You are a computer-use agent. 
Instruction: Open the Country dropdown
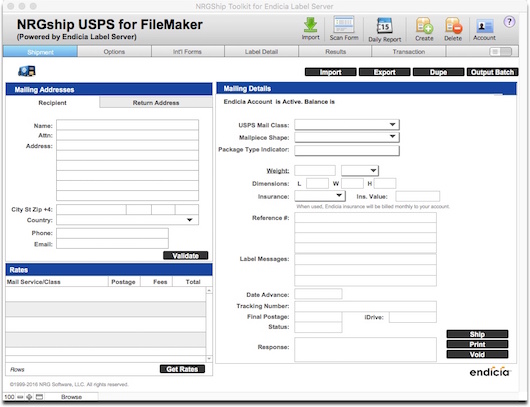tap(127, 220)
